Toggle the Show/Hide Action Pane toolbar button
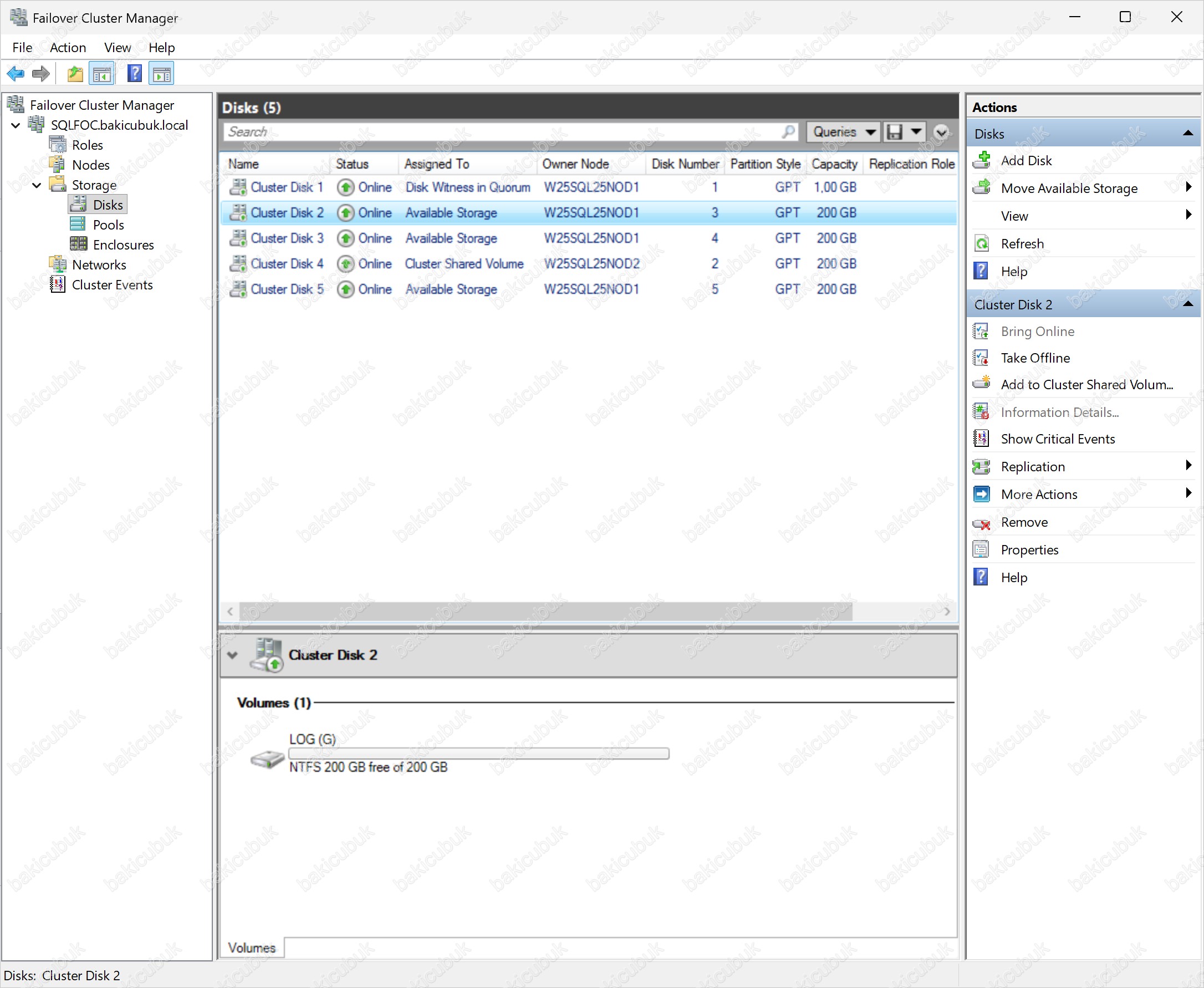Screen dimensions: 1204x988 point(162,73)
